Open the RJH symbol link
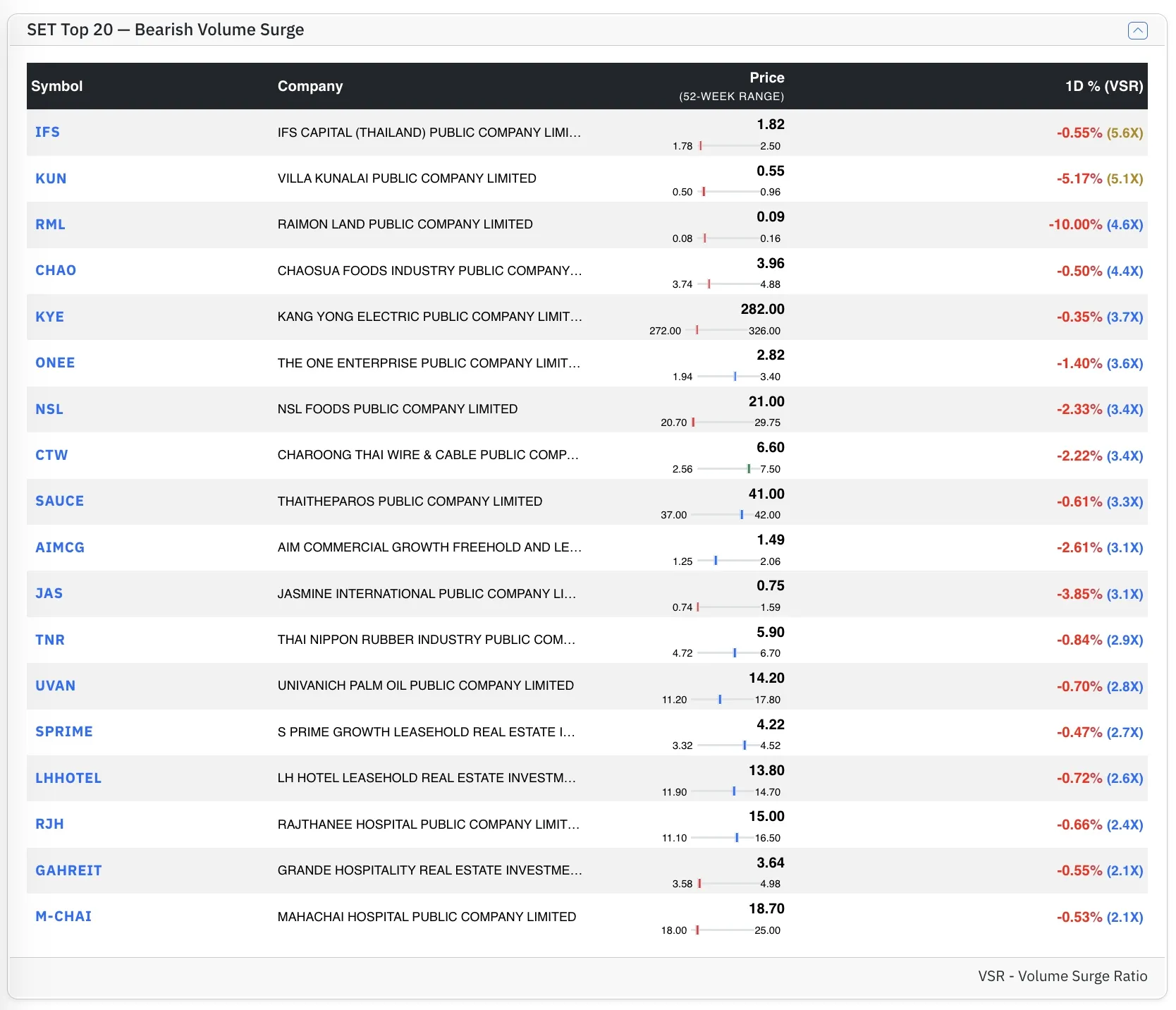Screen dimensions: 1176x1010 49,824
